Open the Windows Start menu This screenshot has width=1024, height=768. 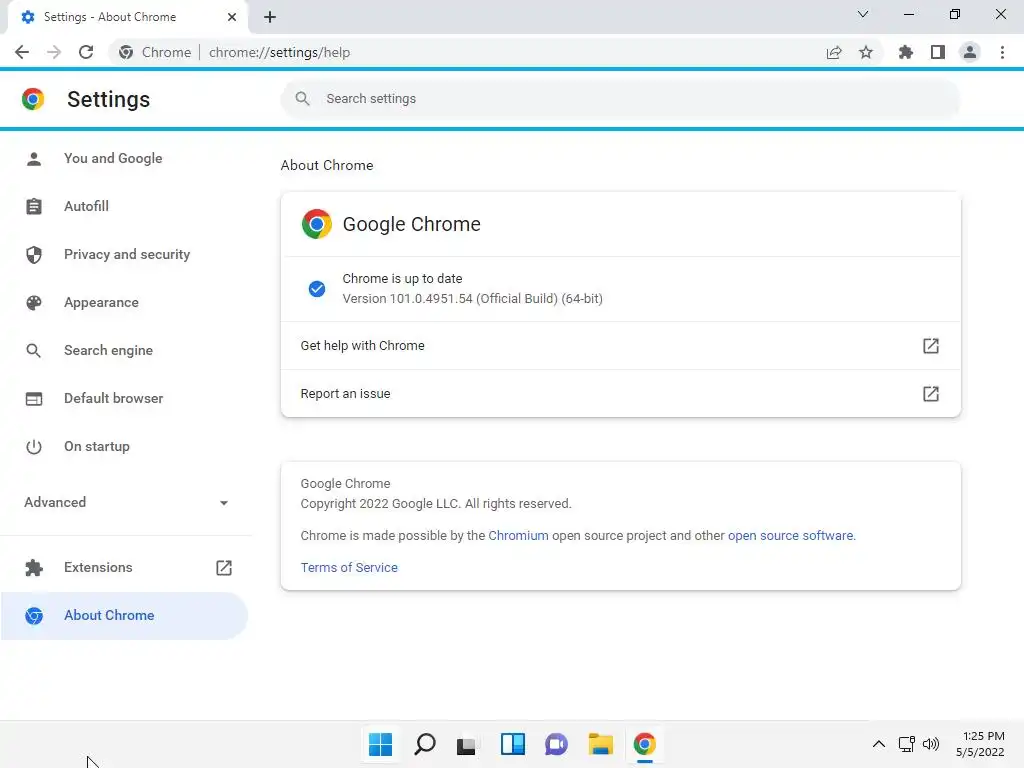380,744
